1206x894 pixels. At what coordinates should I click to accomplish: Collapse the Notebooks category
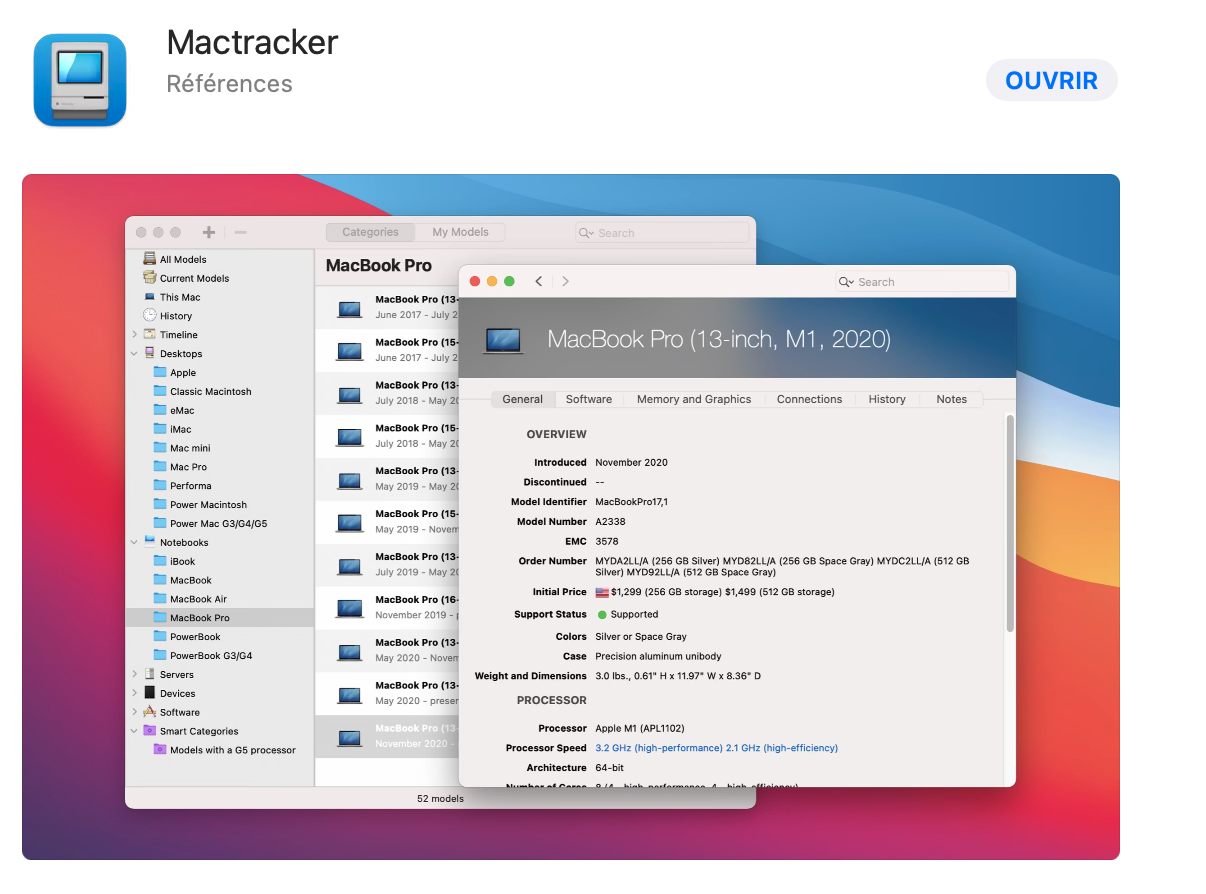135,542
